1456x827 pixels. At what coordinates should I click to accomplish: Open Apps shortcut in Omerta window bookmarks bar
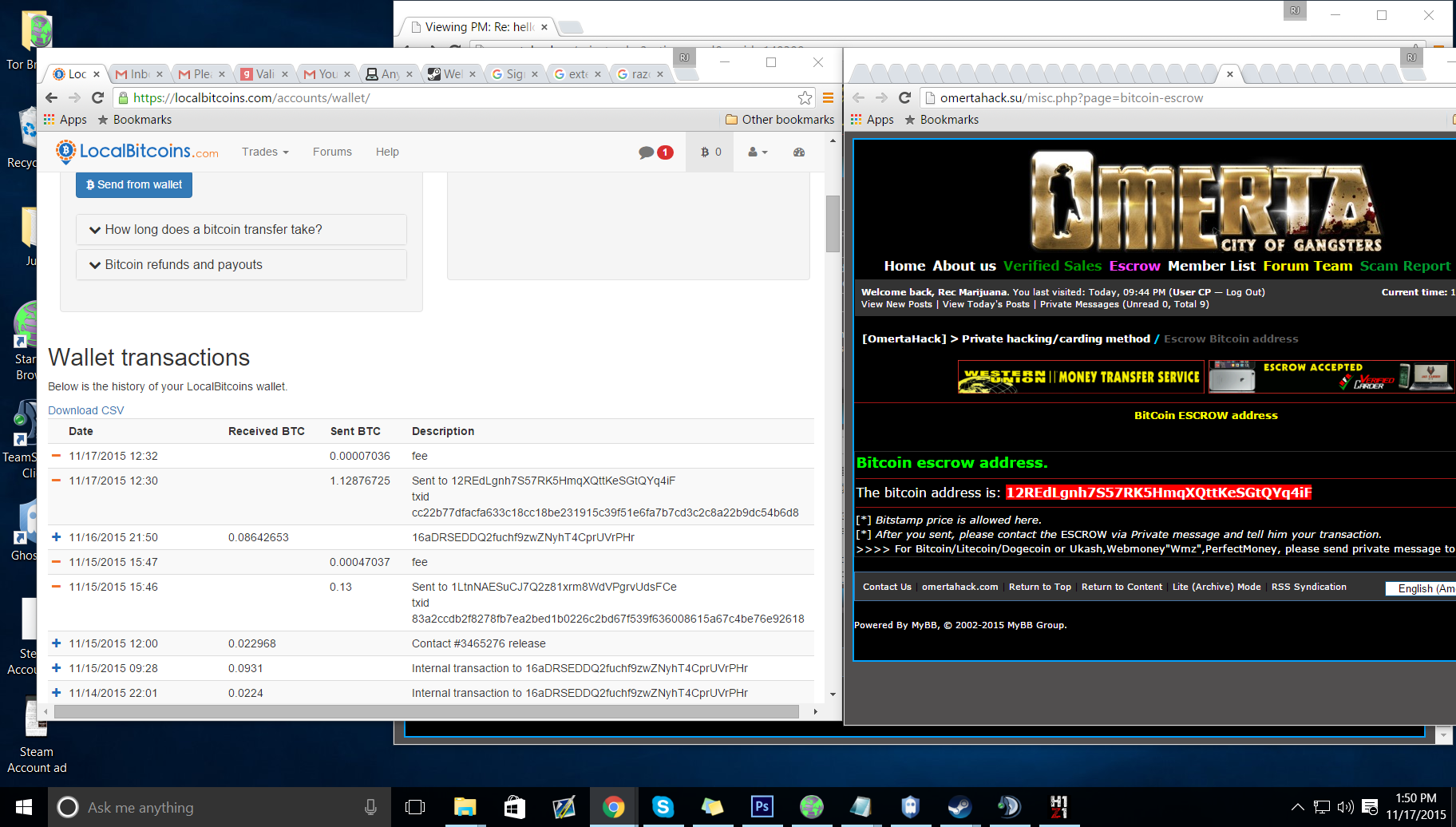point(872,120)
